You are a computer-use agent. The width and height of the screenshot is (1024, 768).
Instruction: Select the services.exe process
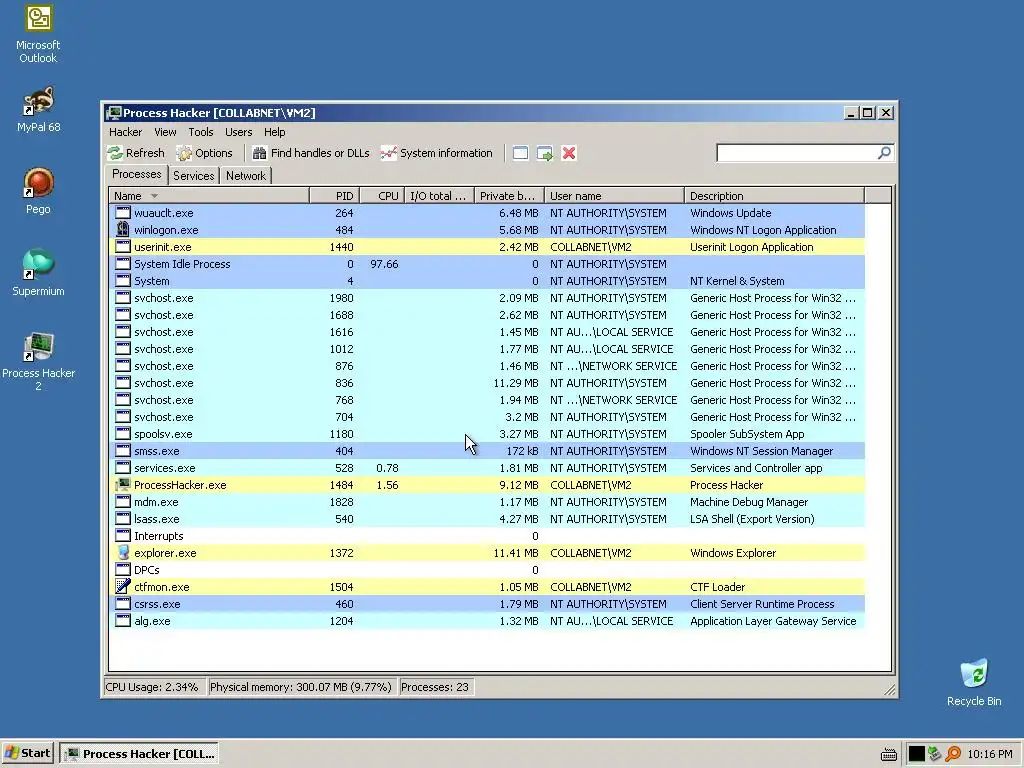[x=487, y=468]
